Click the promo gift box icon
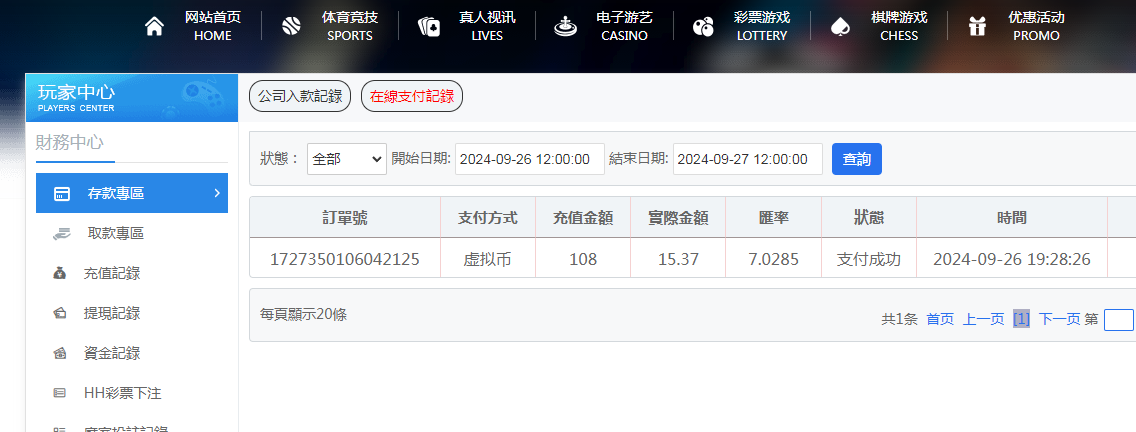The width and height of the screenshot is (1136, 432). pos(977,26)
